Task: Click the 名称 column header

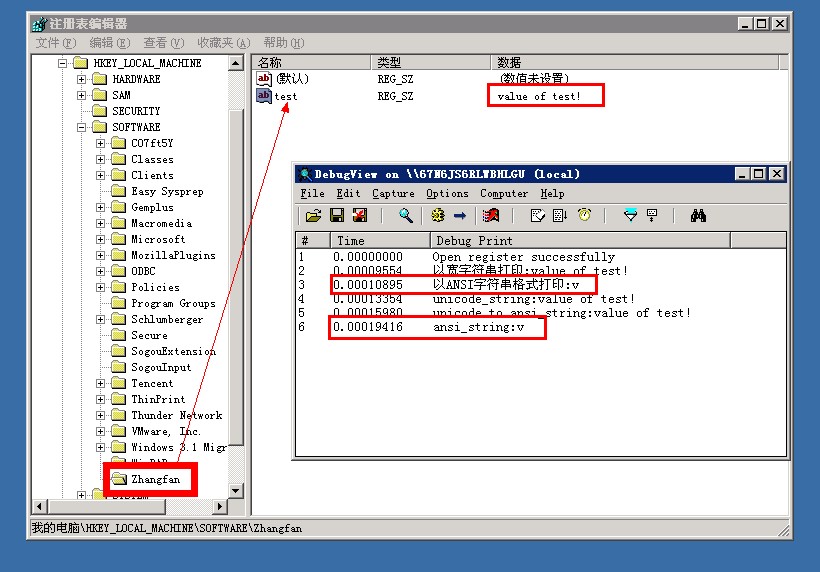Action: [312, 63]
